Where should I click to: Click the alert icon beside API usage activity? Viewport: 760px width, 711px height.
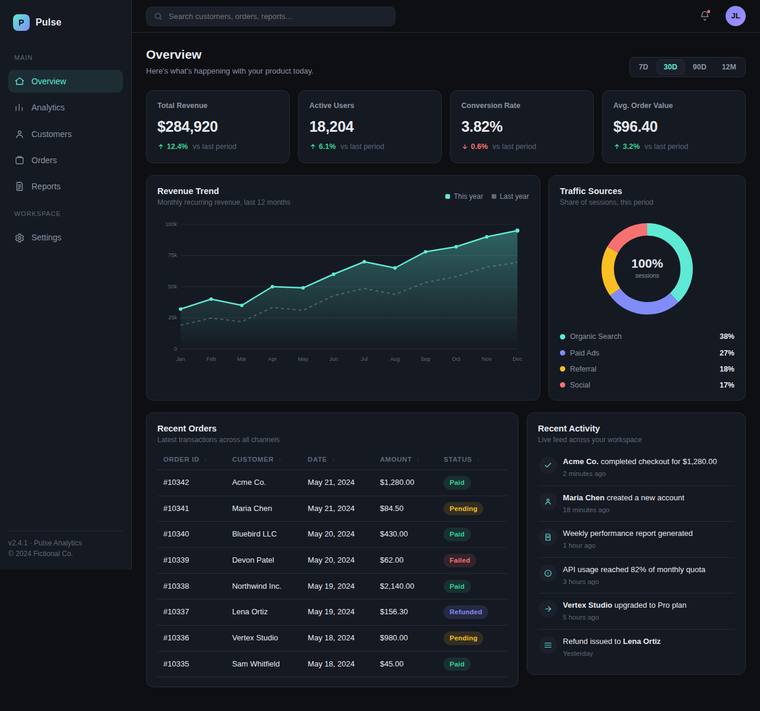(x=548, y=573)
